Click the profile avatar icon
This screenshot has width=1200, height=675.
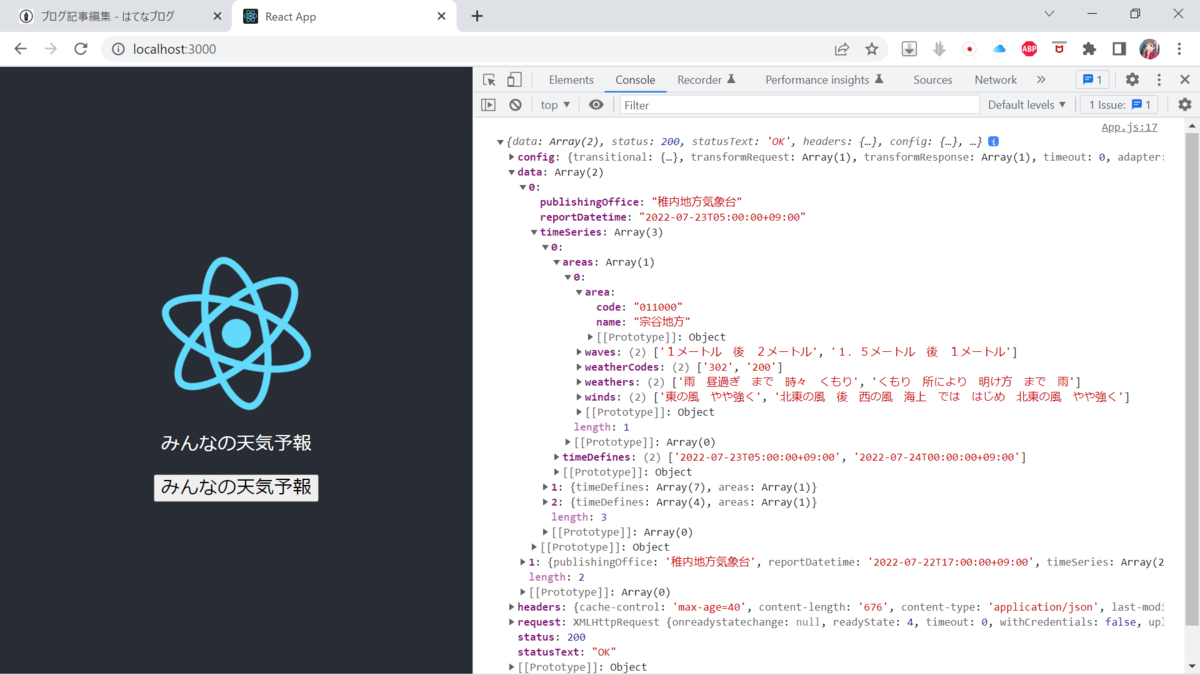(x=1150, y=49)
